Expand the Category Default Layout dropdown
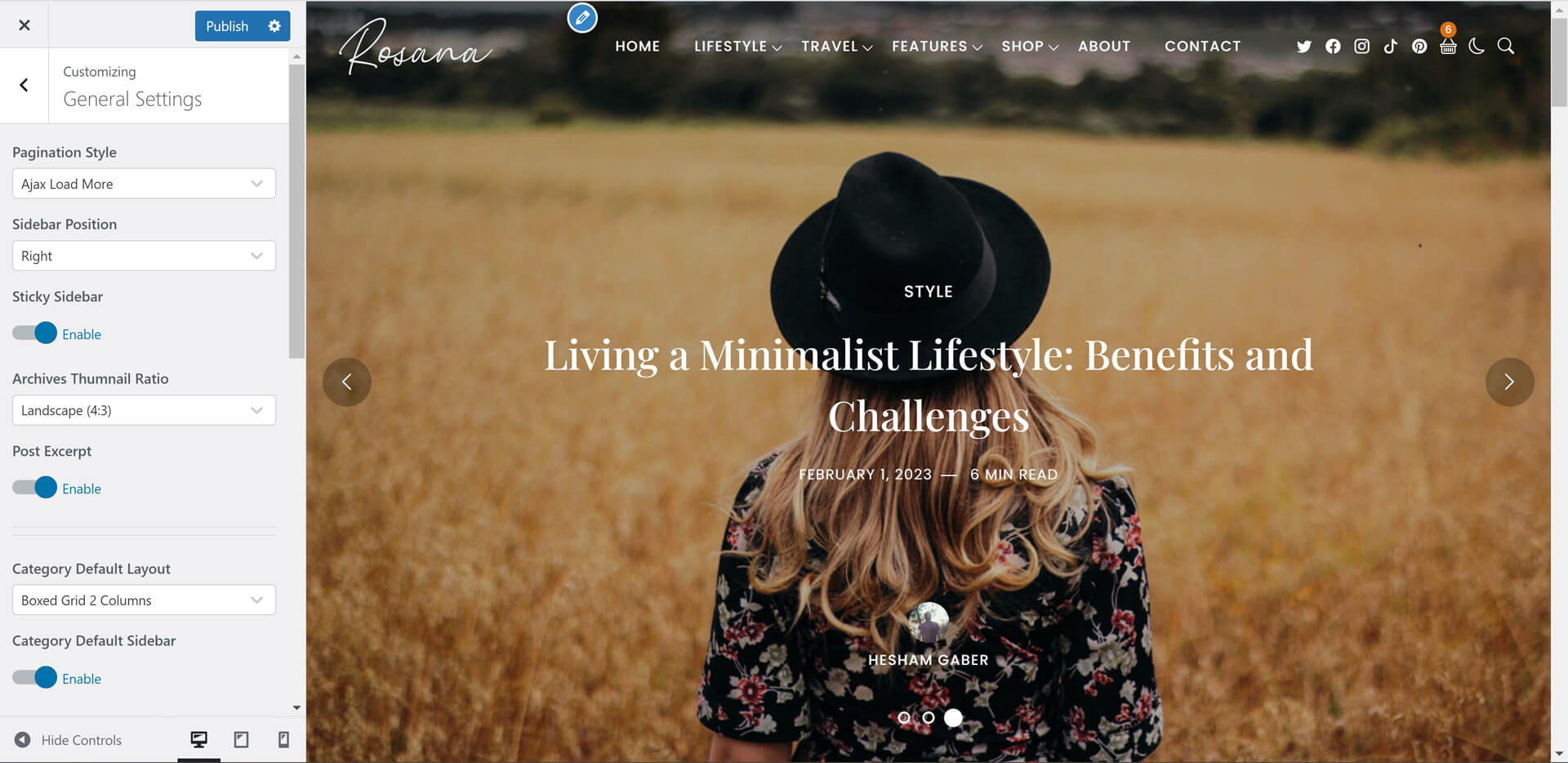 144,600
